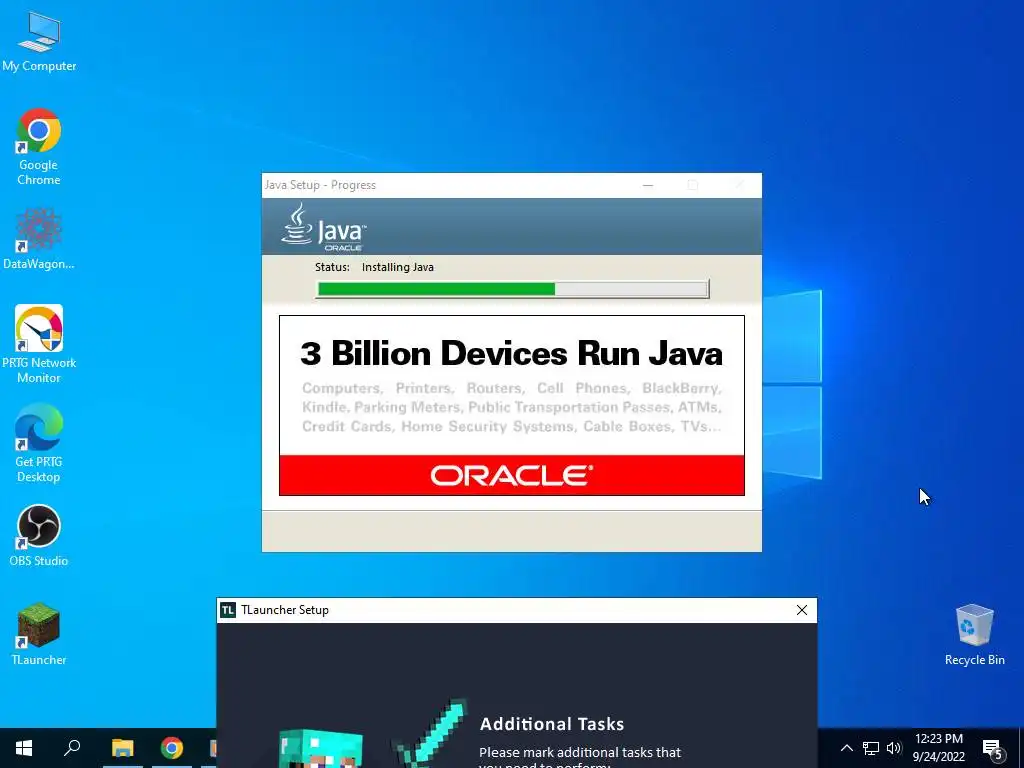This screenshot has width=1024, height=768.
Task: Open My Computer desktop icon
Action: click(39, 40)
